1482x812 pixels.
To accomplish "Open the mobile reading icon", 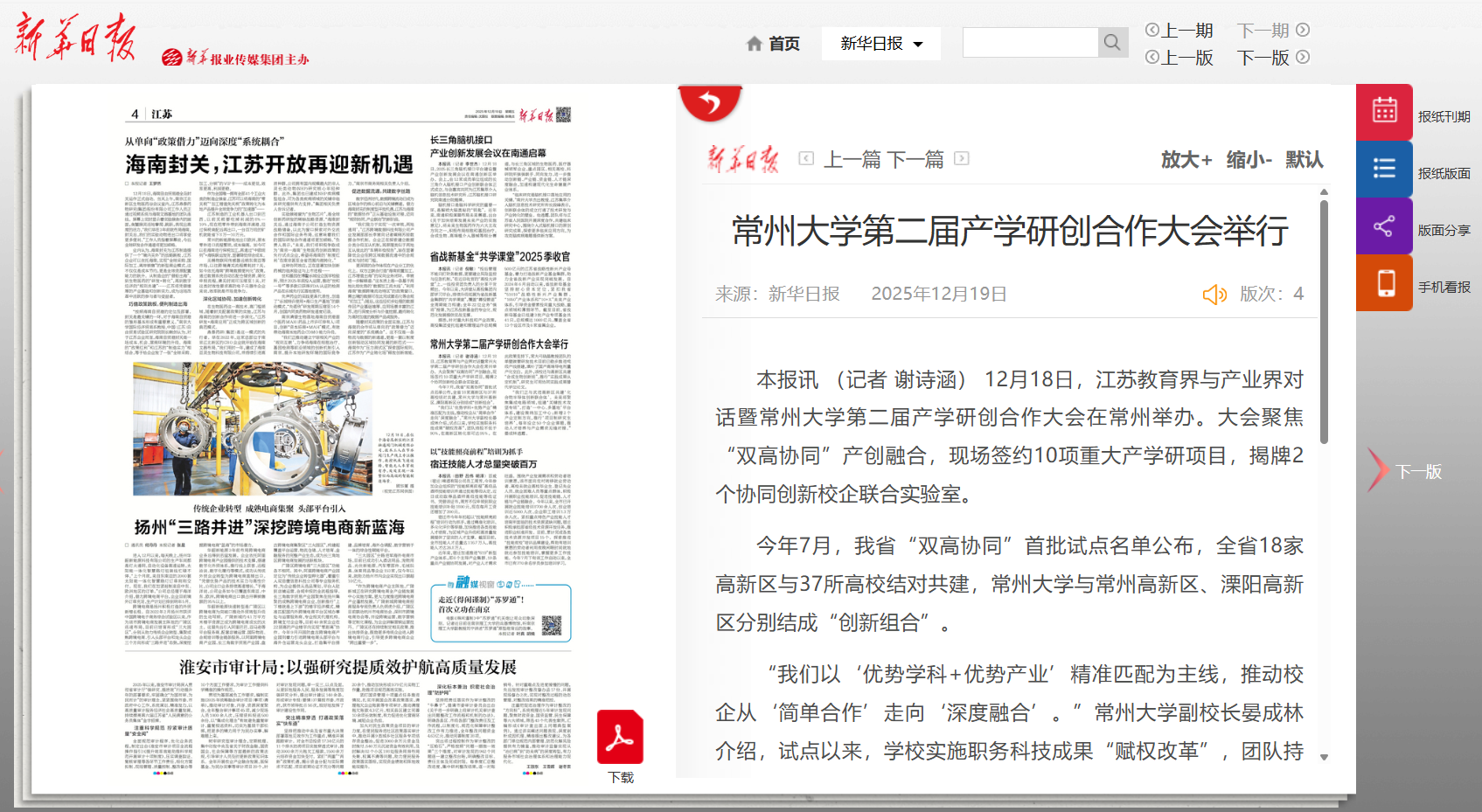I will click(1384, 283).
